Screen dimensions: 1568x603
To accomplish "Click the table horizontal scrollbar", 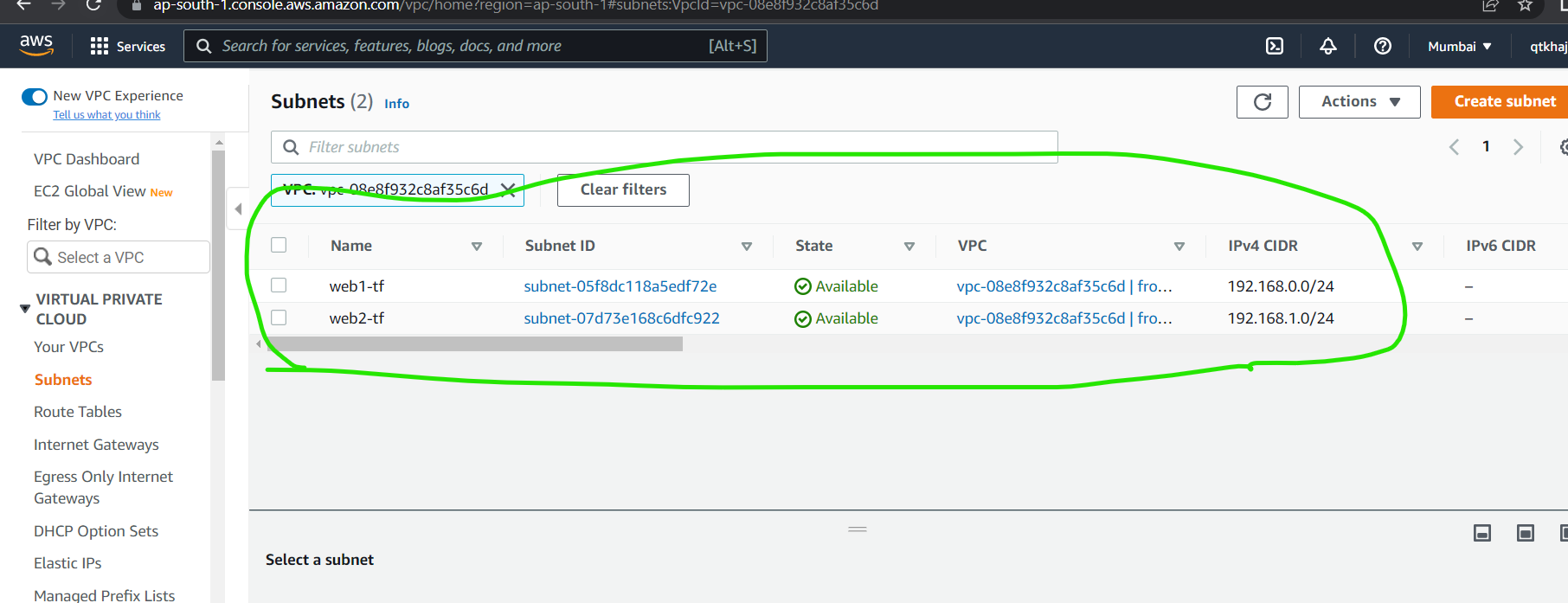I will [474, 344].
